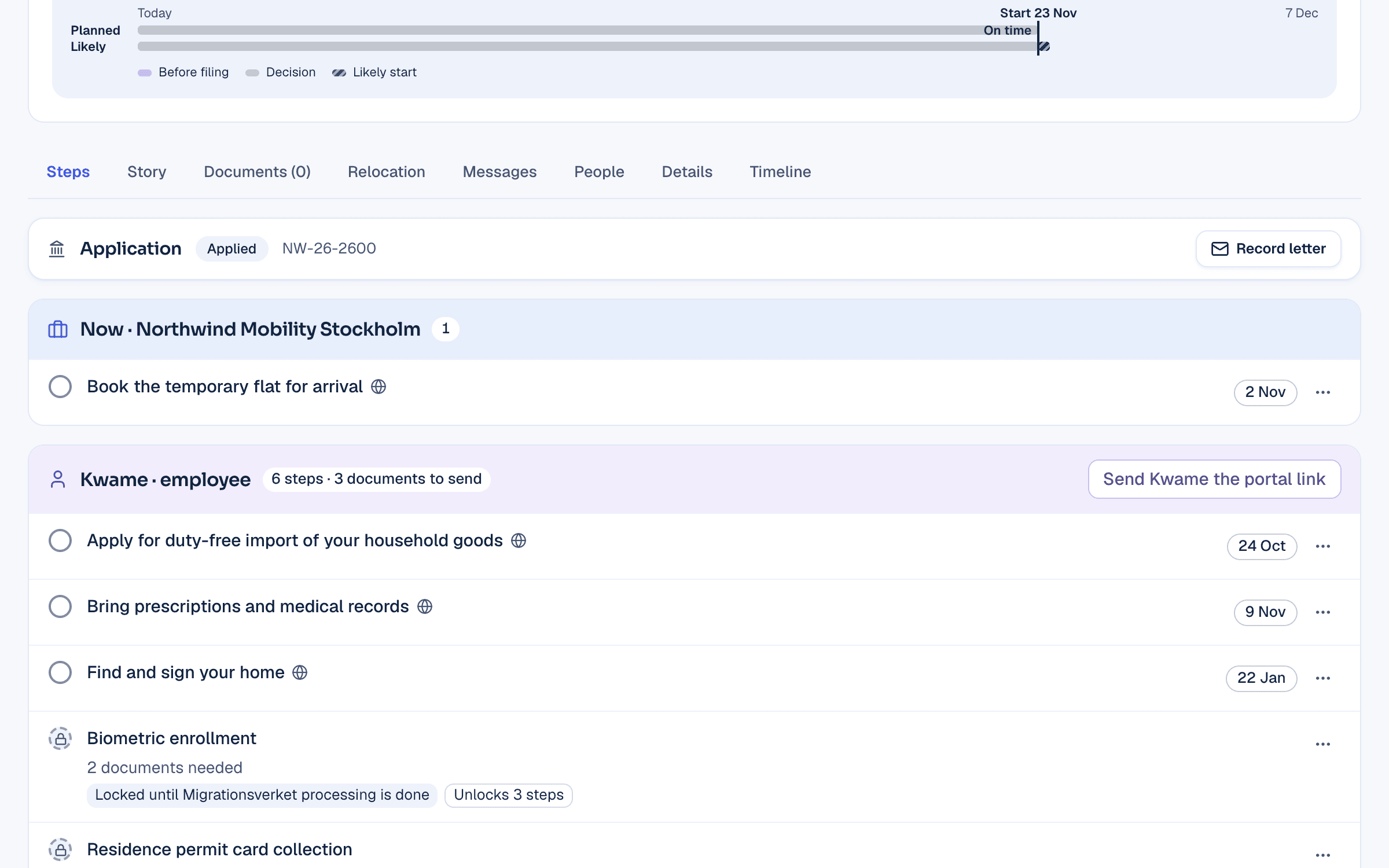1389x868 pixels.
Task: Click the lock icon for Biometric enrollment
Action: tap(60, 738)
